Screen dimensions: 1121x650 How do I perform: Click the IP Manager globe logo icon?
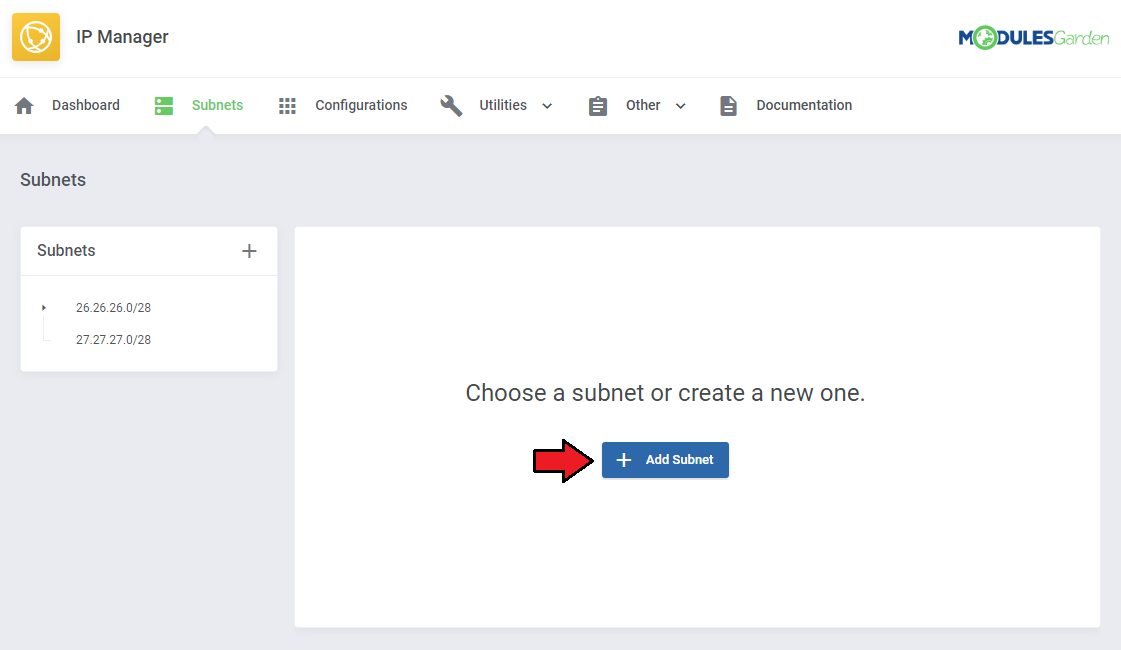point(36,37)
